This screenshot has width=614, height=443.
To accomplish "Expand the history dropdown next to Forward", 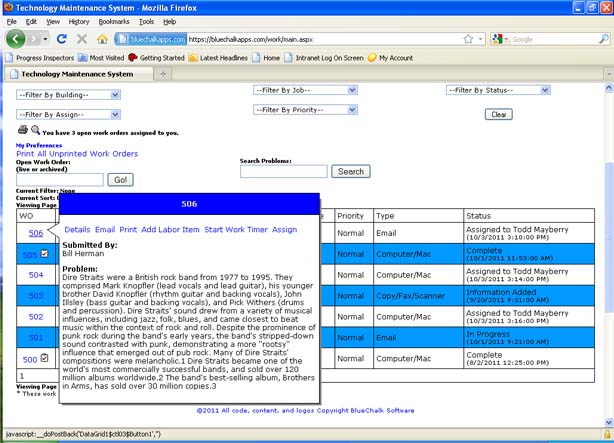I will pyautogui.click(x=45, y=39).
